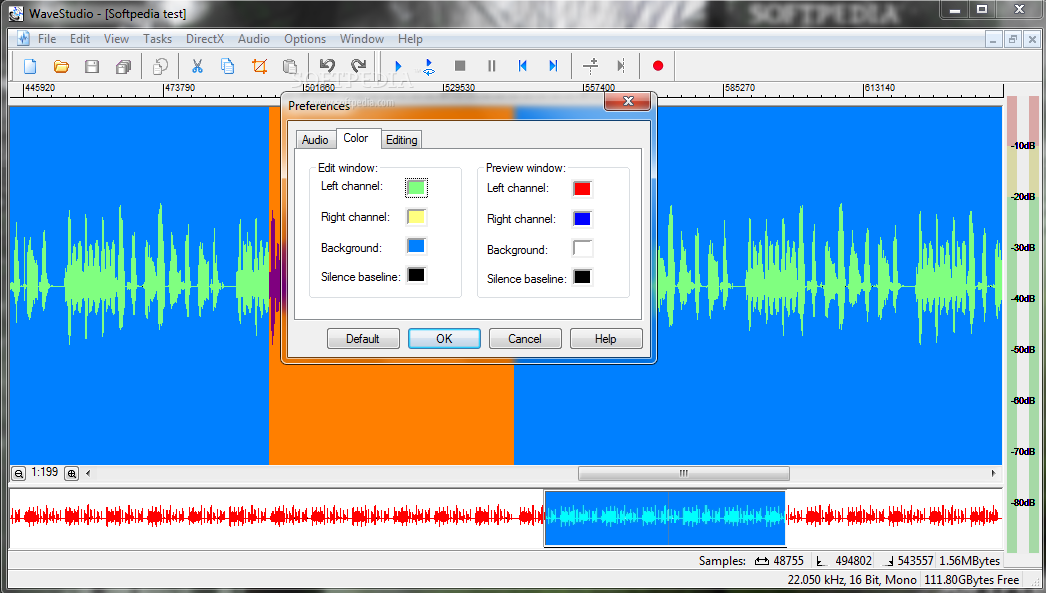Undo the last action

(x=327, y=66)
